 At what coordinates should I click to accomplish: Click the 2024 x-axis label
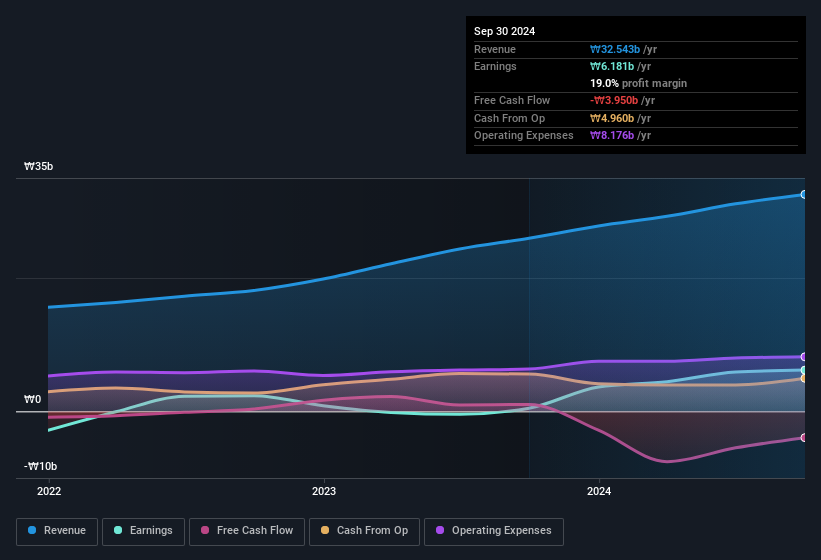[599, 491]
